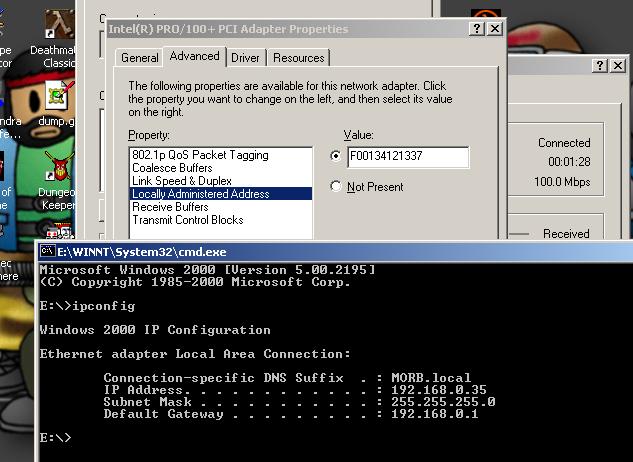
Task: Select Link Speed & Duplex property
Action: [x=221, y=181]
